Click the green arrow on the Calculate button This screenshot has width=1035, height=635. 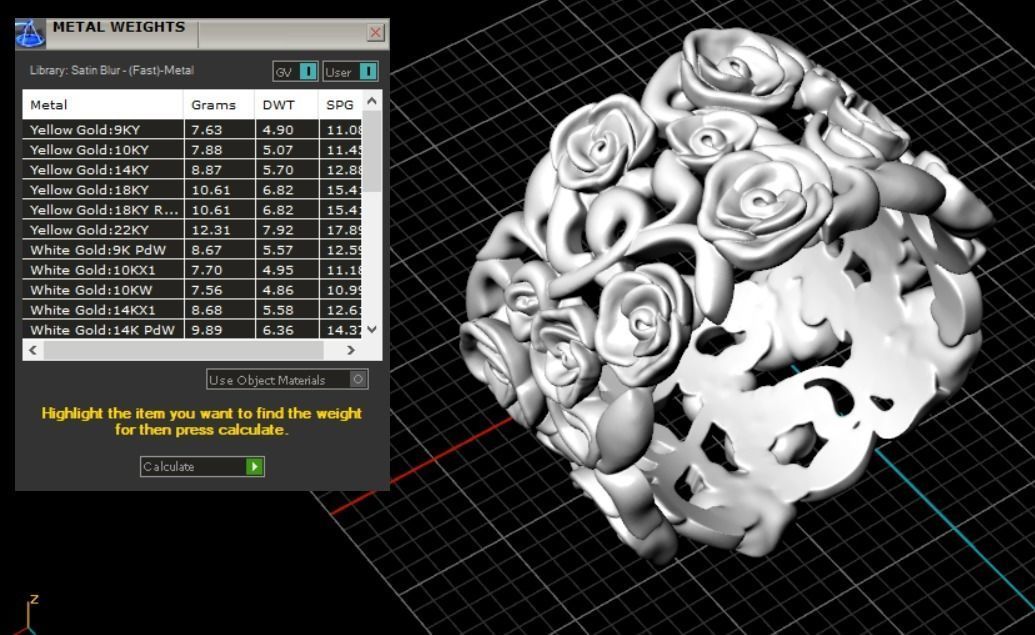tap(254, 467)
